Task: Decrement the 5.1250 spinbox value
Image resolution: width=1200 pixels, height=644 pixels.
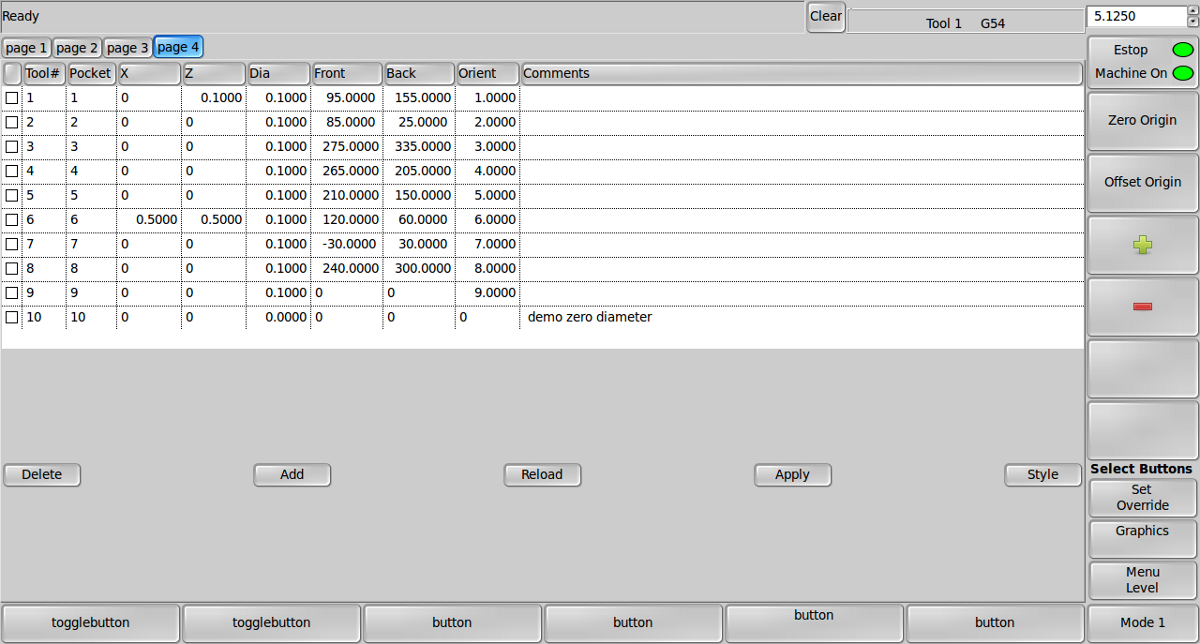Action: [x=1192, y=21]
